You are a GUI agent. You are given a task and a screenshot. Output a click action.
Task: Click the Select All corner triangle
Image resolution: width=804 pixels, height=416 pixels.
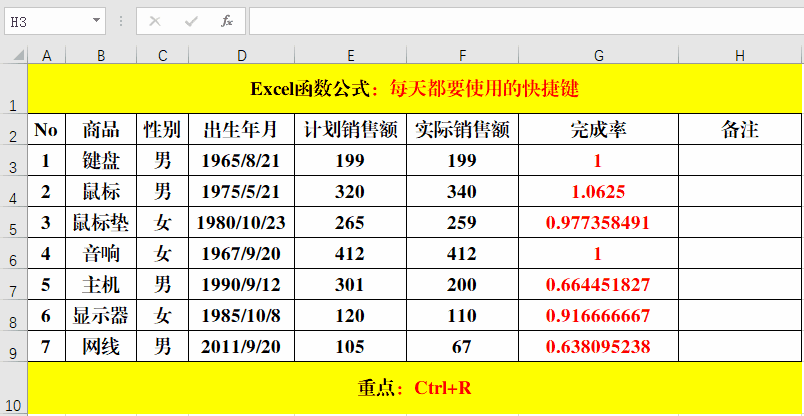(x=18, y=55)
